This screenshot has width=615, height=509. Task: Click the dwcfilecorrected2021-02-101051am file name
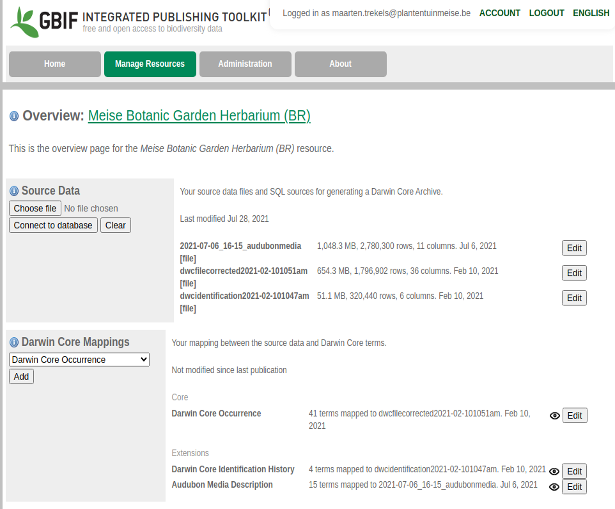coord(244,271)
